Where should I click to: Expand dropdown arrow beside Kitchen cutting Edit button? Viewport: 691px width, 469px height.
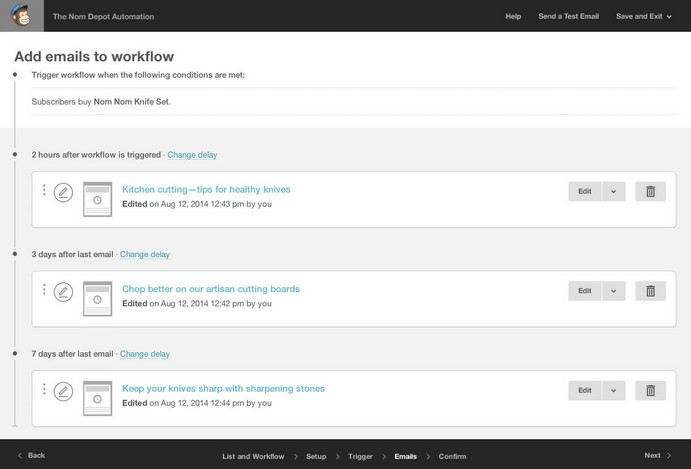(614, 191)
